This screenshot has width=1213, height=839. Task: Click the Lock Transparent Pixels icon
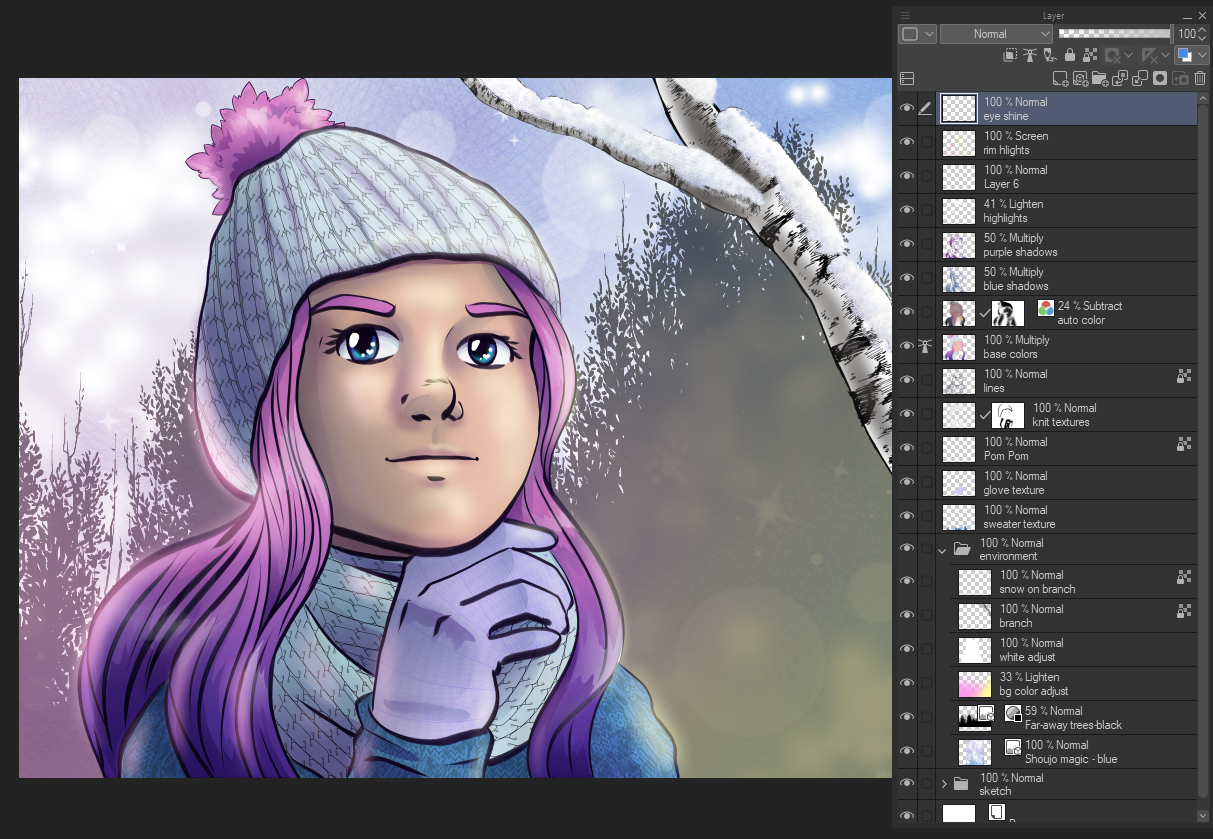1090,55
